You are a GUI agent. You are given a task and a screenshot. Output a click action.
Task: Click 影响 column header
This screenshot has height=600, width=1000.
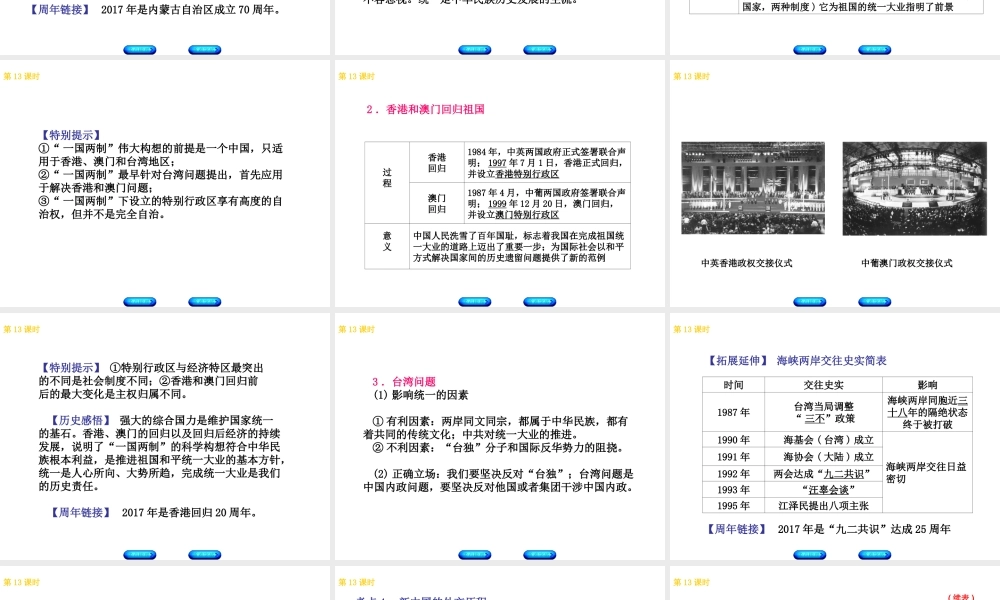coord(927,384)
